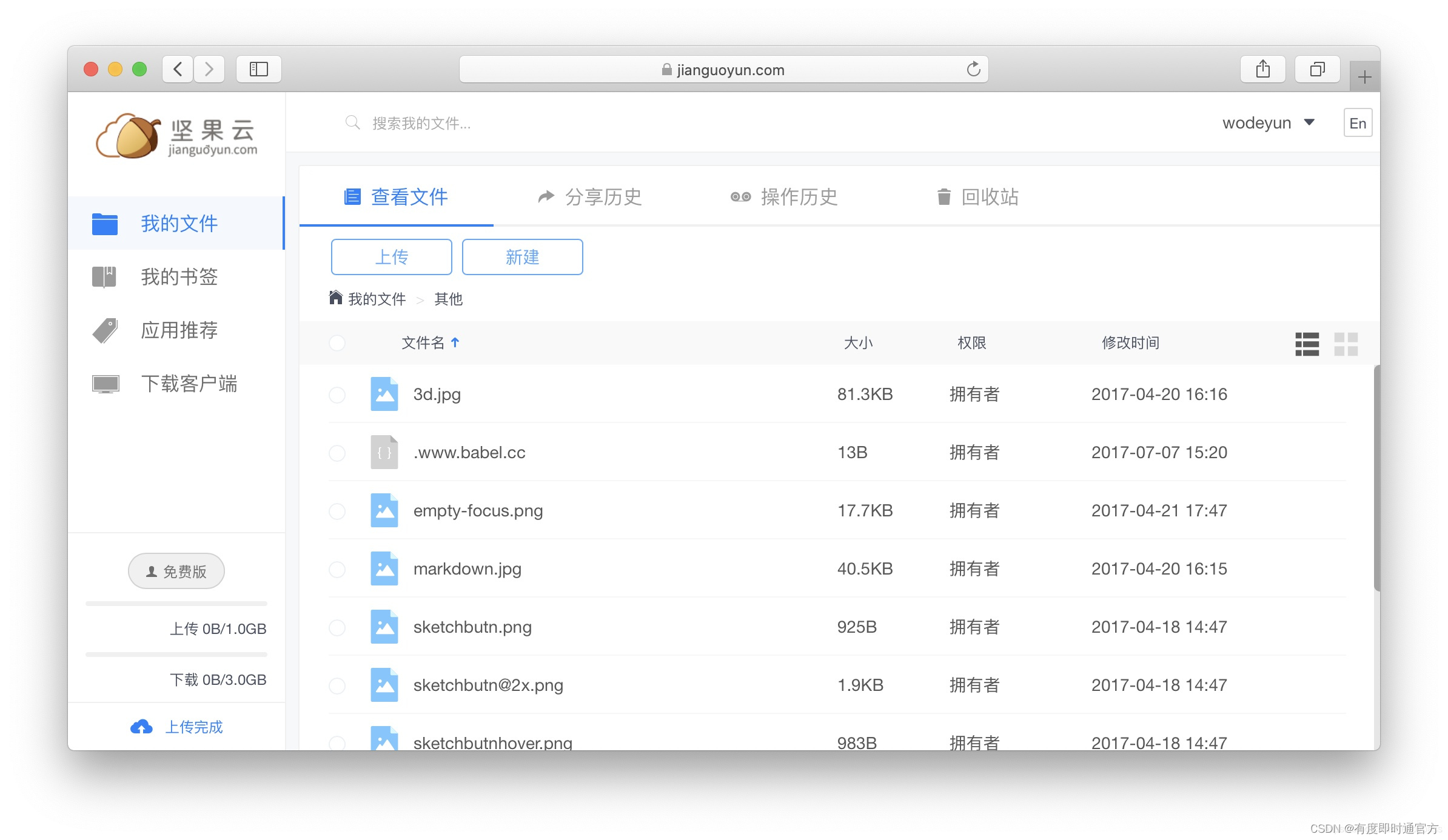Image resolution: width=1448 pixels, height=840 pixels.
Task: Click the image icon of 3d.jpg
Action: pyautogui.click(x=384, y=394)
